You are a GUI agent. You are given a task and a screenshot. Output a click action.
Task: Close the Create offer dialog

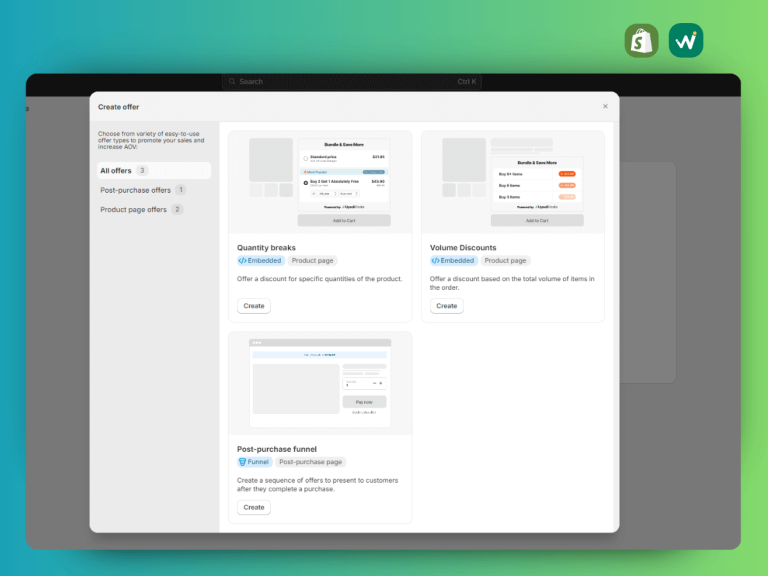605,106
